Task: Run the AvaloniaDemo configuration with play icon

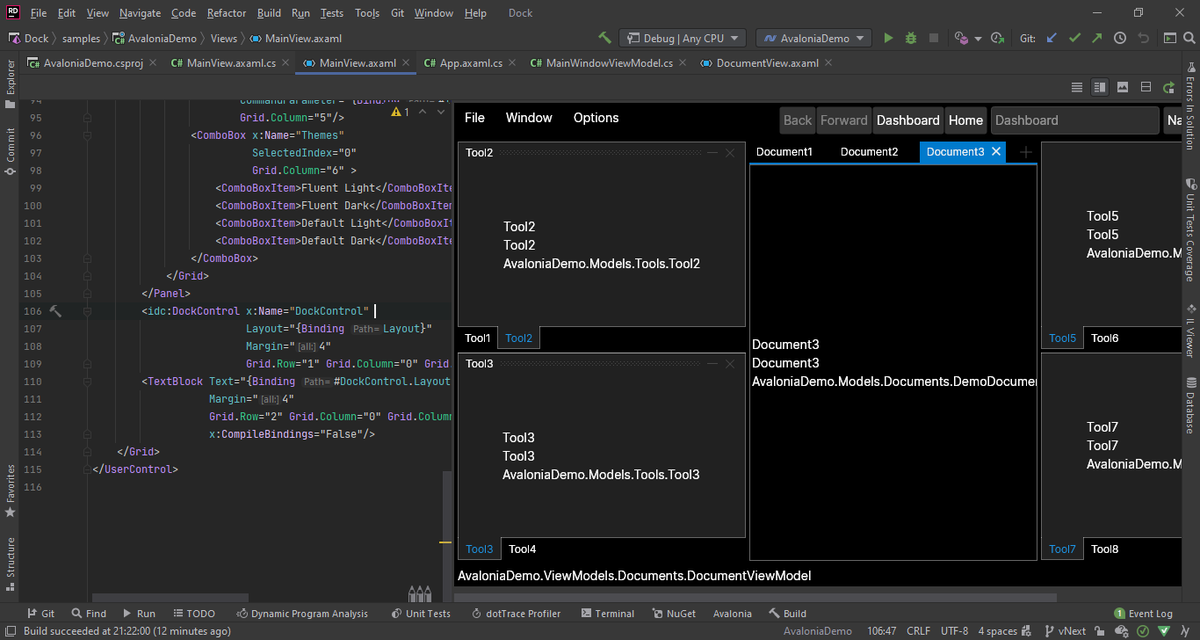Action: coord(888,38)
